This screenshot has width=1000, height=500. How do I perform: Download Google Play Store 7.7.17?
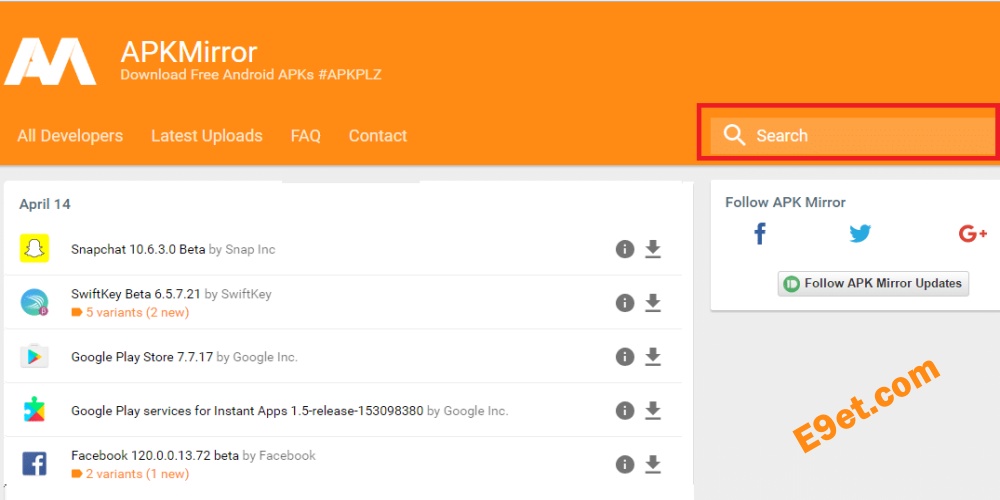(652, 357)
